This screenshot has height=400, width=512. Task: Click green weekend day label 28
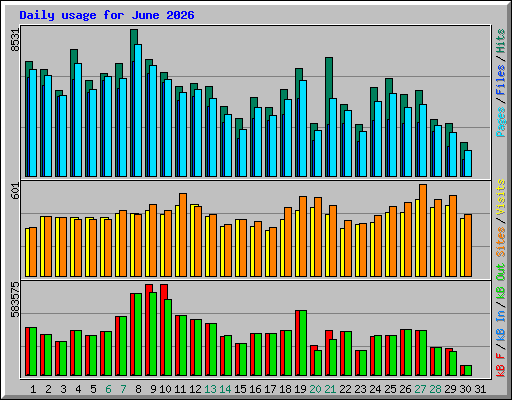[x=435, y=389]
